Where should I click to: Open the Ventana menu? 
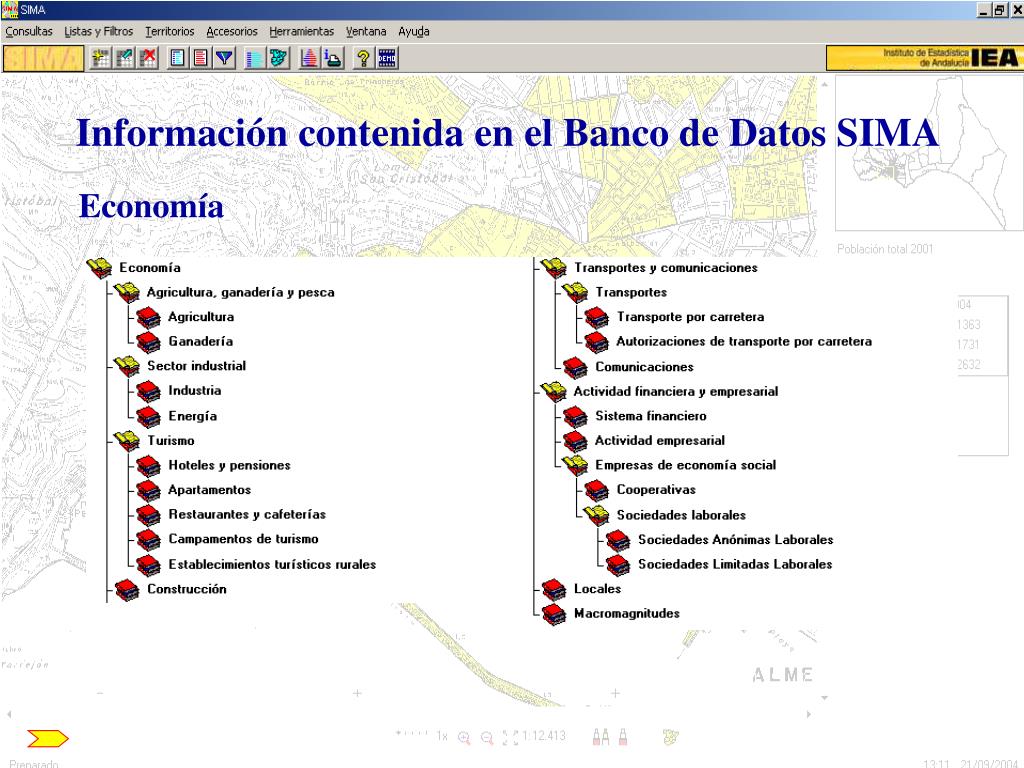(x=366, y=31)
